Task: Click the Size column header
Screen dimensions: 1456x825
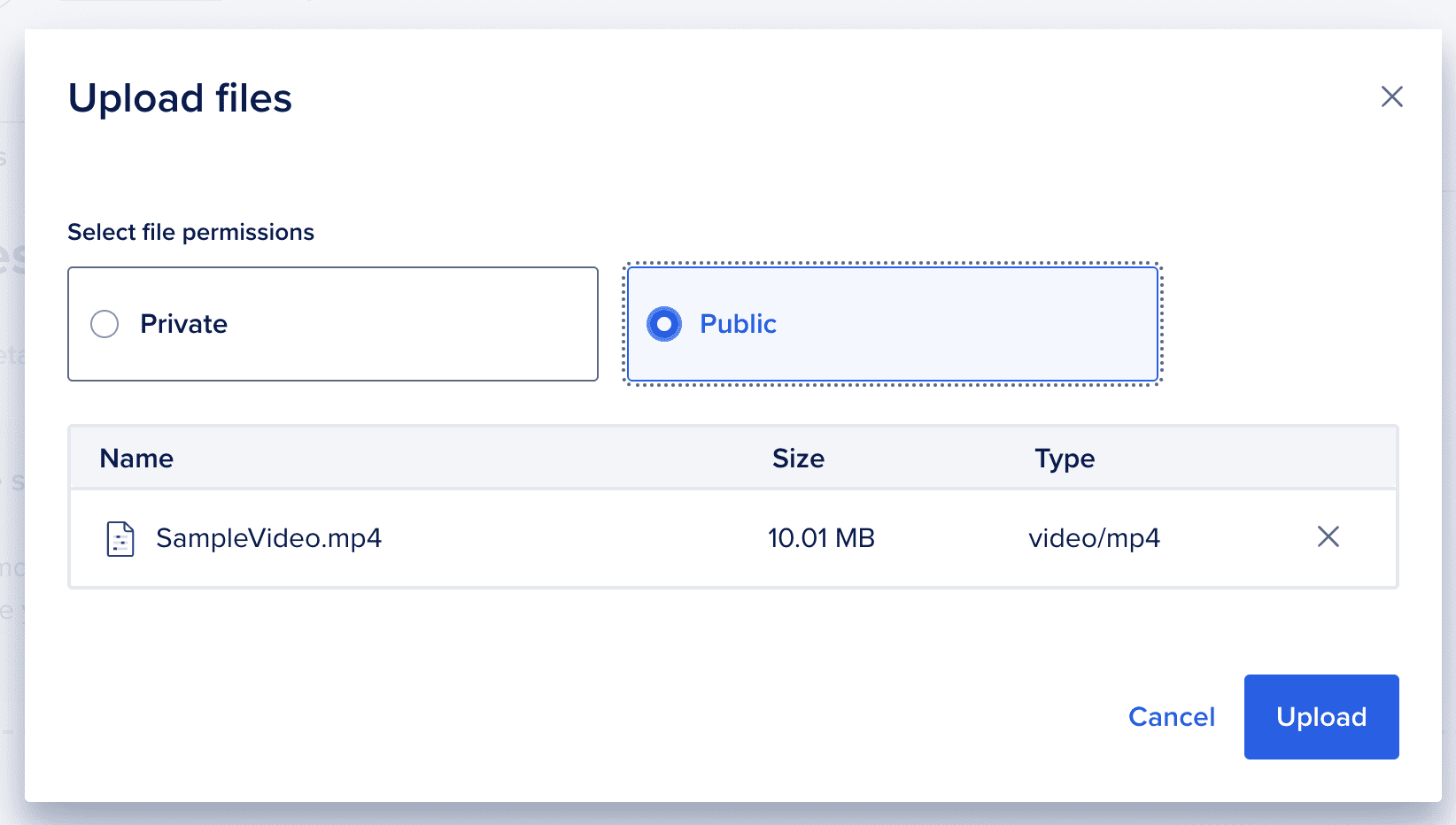Action: pos(798,459)
